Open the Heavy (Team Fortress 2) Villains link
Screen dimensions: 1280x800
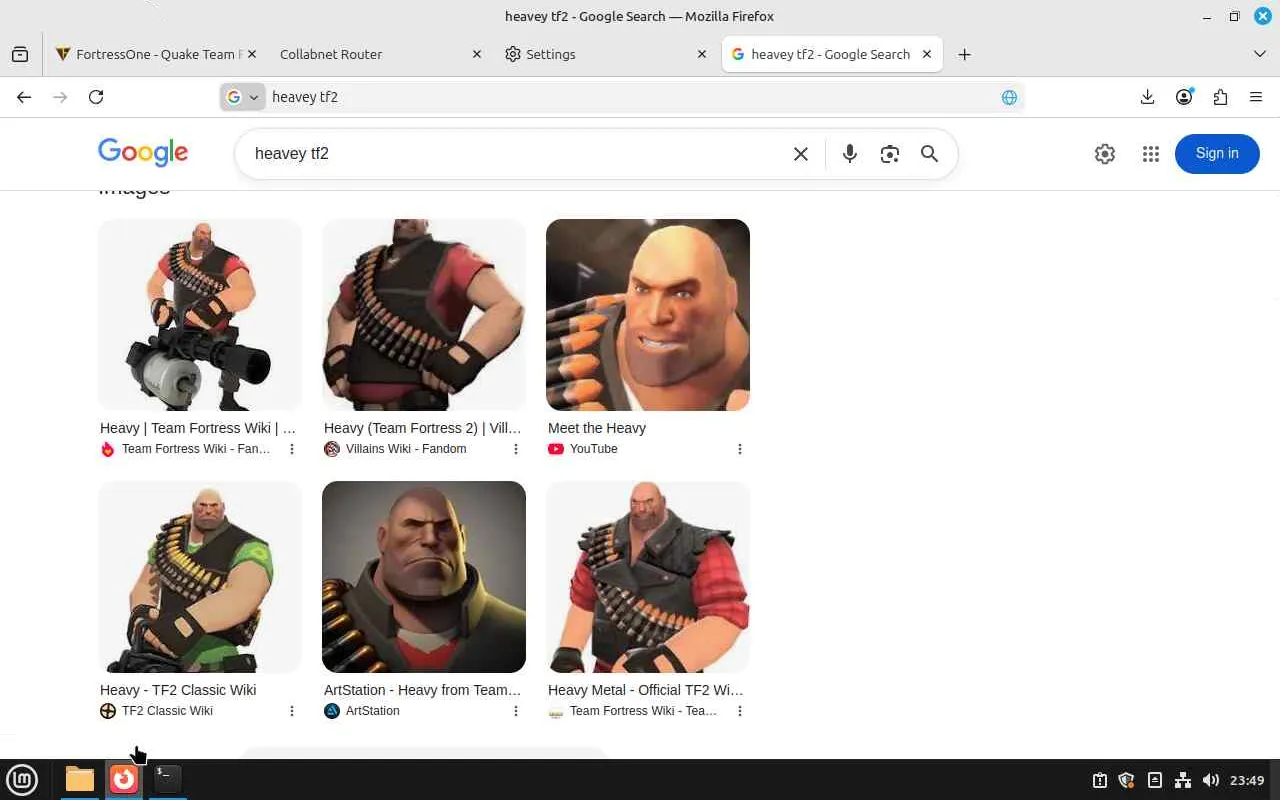tap(422, 428)
